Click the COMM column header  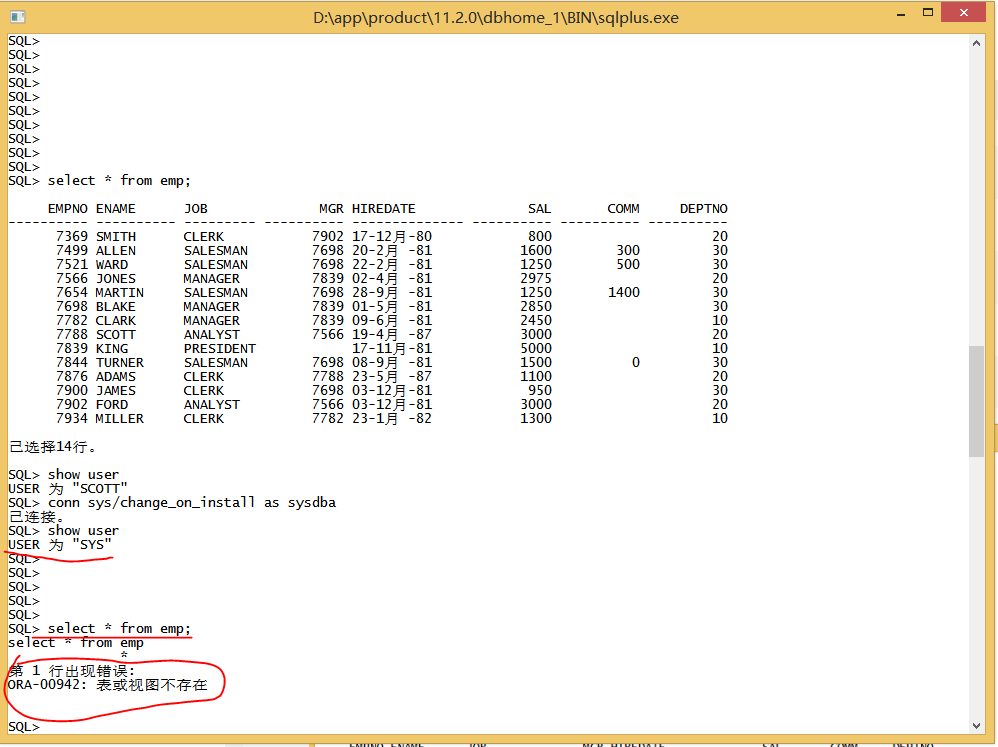(x=623, y=209)
